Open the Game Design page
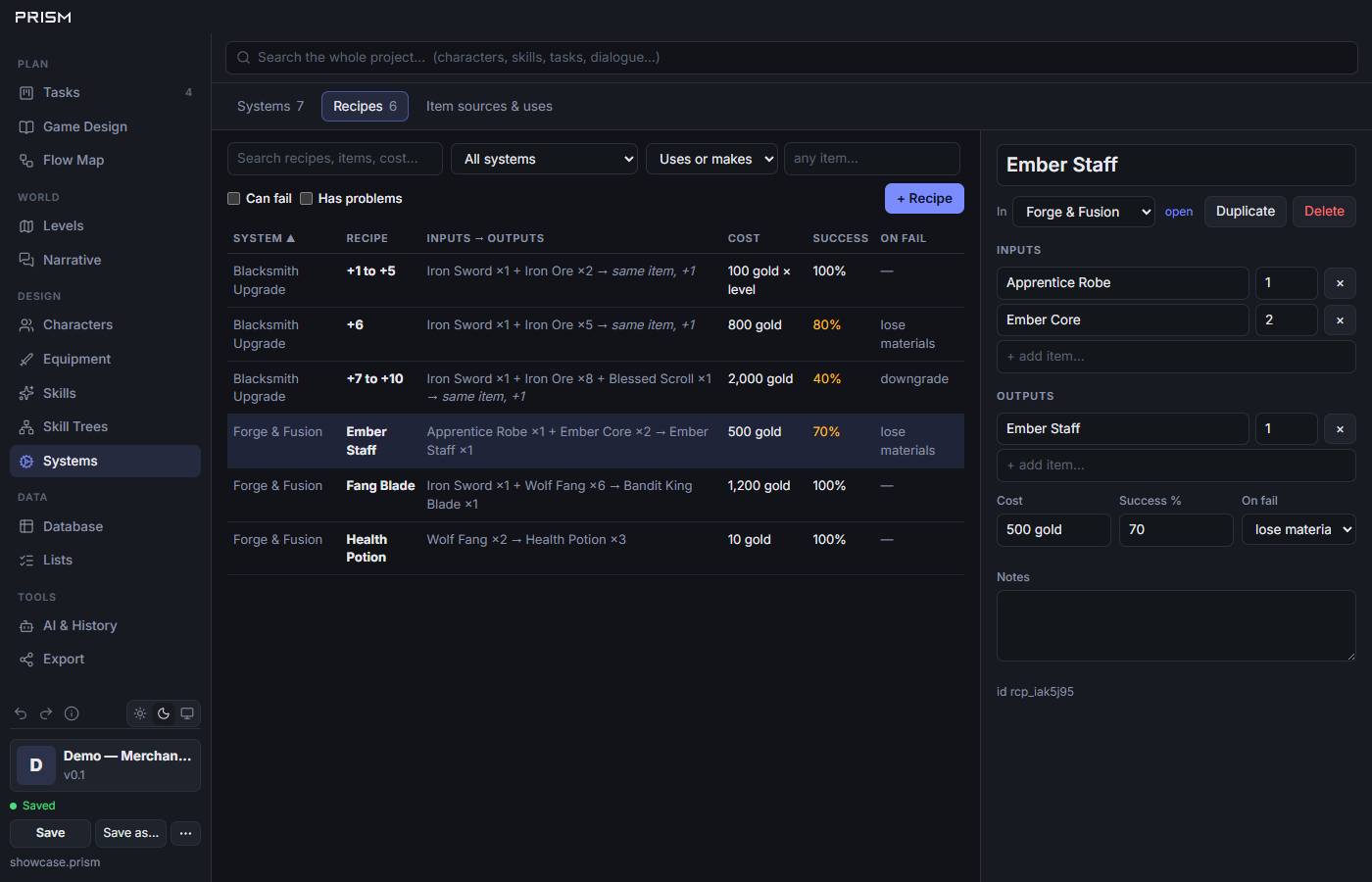 105,126
